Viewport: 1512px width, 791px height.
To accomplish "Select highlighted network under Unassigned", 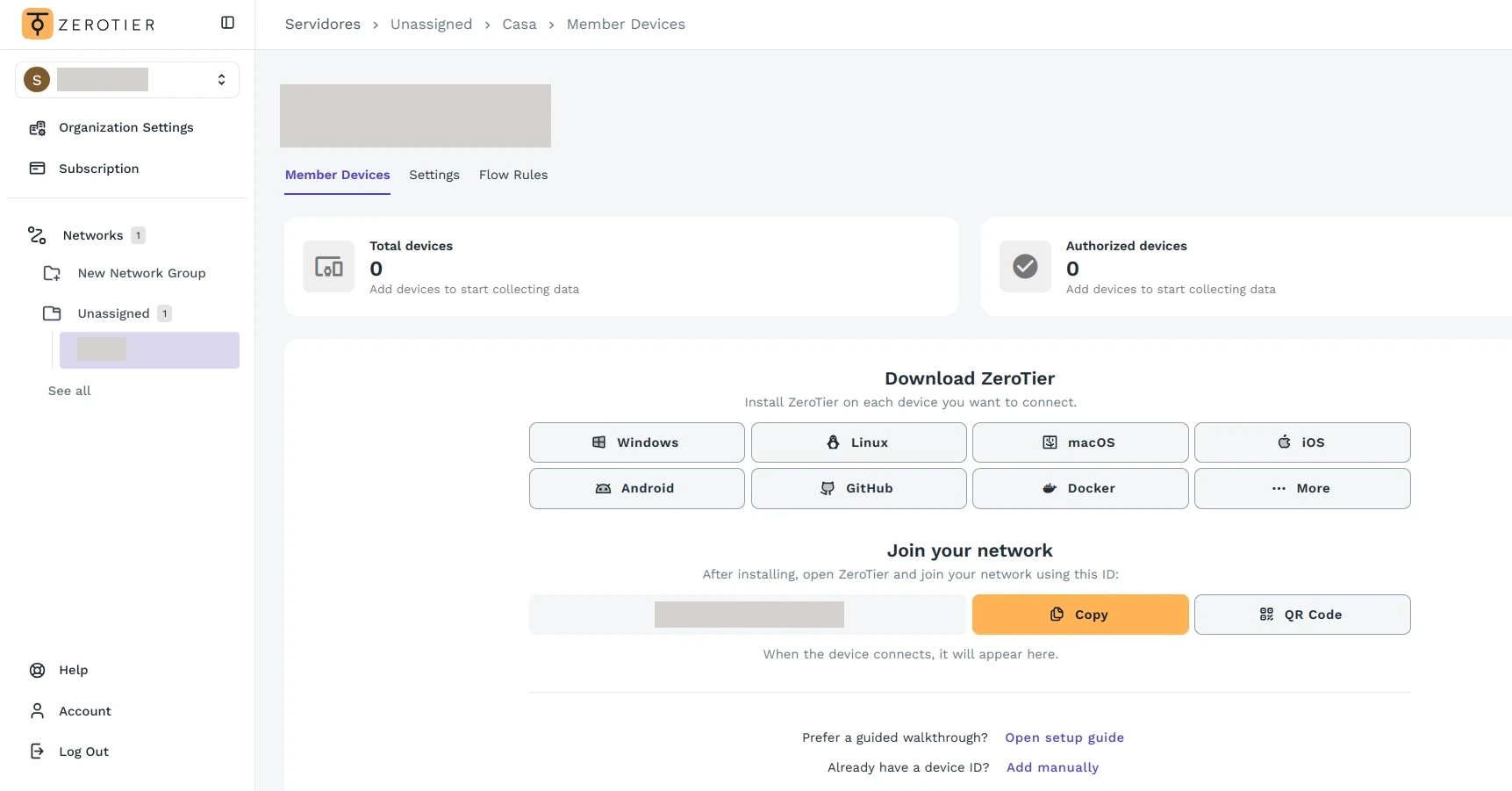I will click(149, 350).
